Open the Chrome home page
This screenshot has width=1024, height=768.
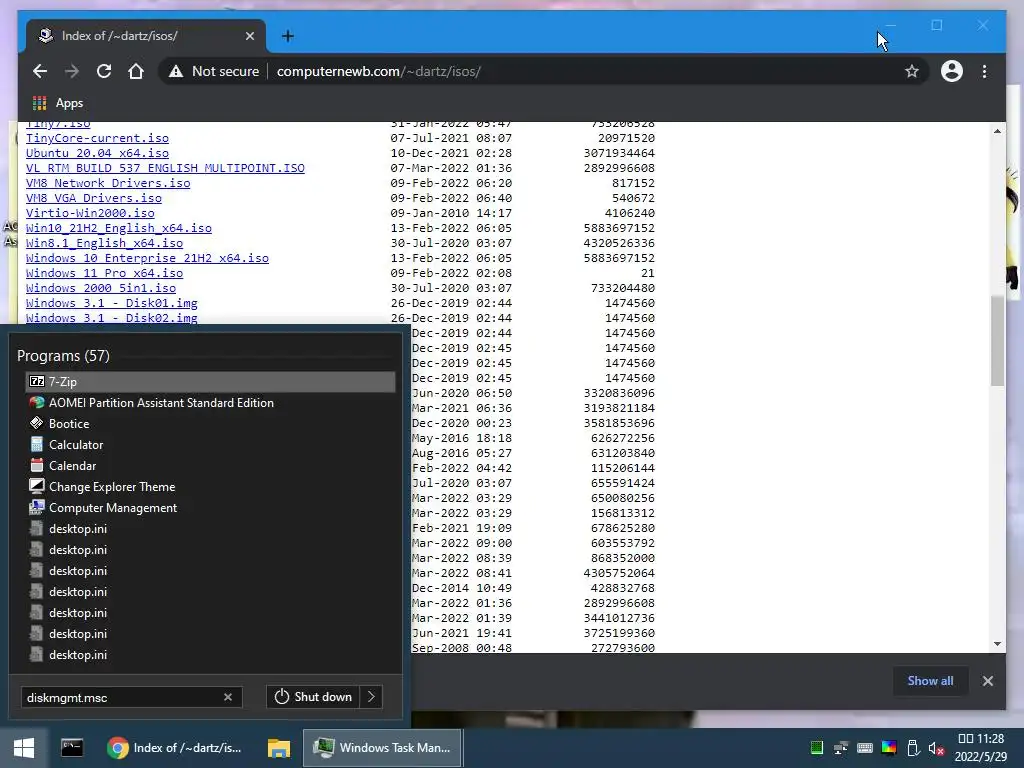(x=136, y=71)
